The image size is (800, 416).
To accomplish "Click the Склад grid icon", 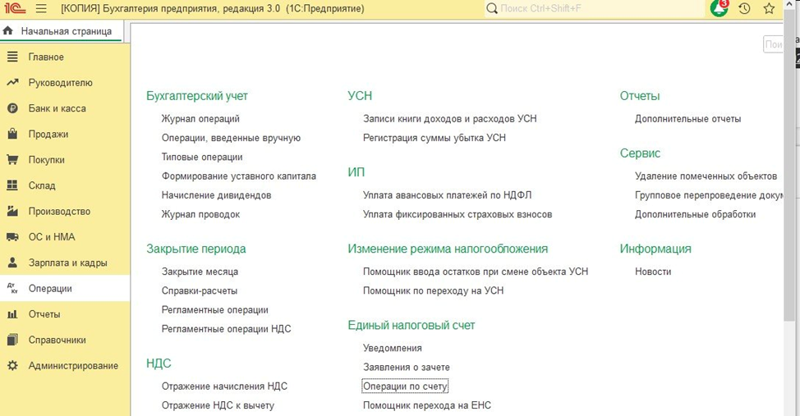I will (12, 185).
